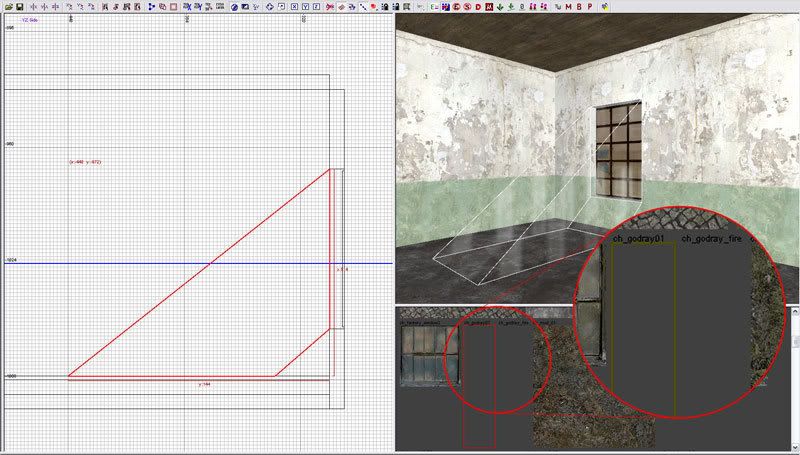This screenshot has width=800, height=455.
Task: Click the red P toolbar button
Action: pyautogui.click(x=592, y=7)
